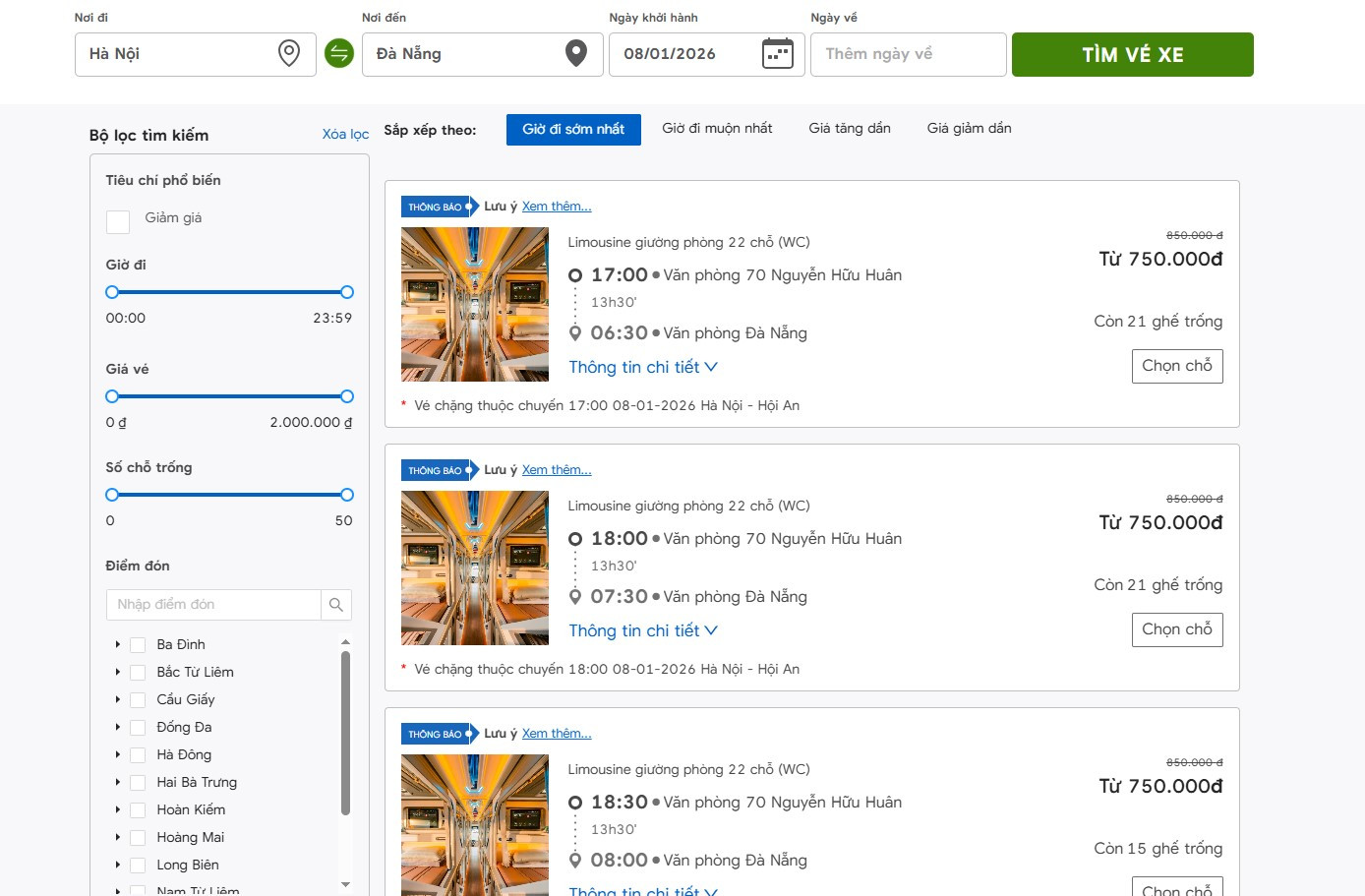
Task: Switch sorting to Giá tăng dần
Action: coord(849,128)
